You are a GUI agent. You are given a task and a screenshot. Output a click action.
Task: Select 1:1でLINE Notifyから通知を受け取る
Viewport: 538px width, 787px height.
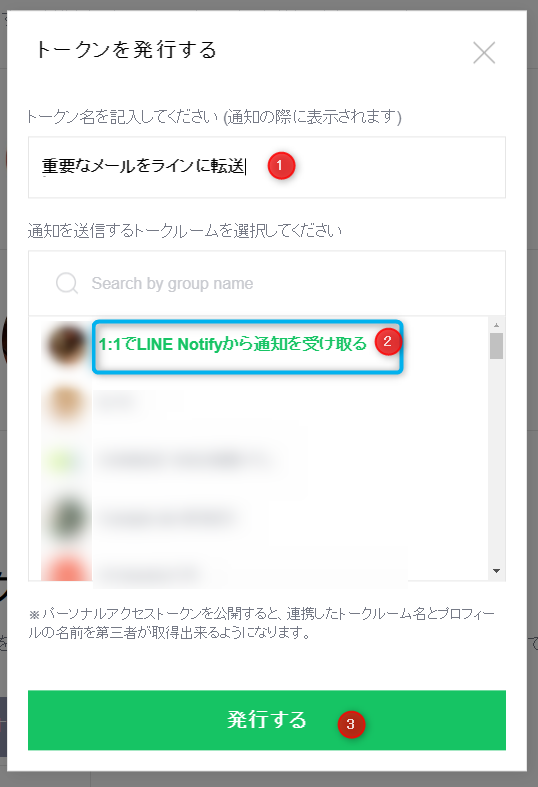(232, 344)
